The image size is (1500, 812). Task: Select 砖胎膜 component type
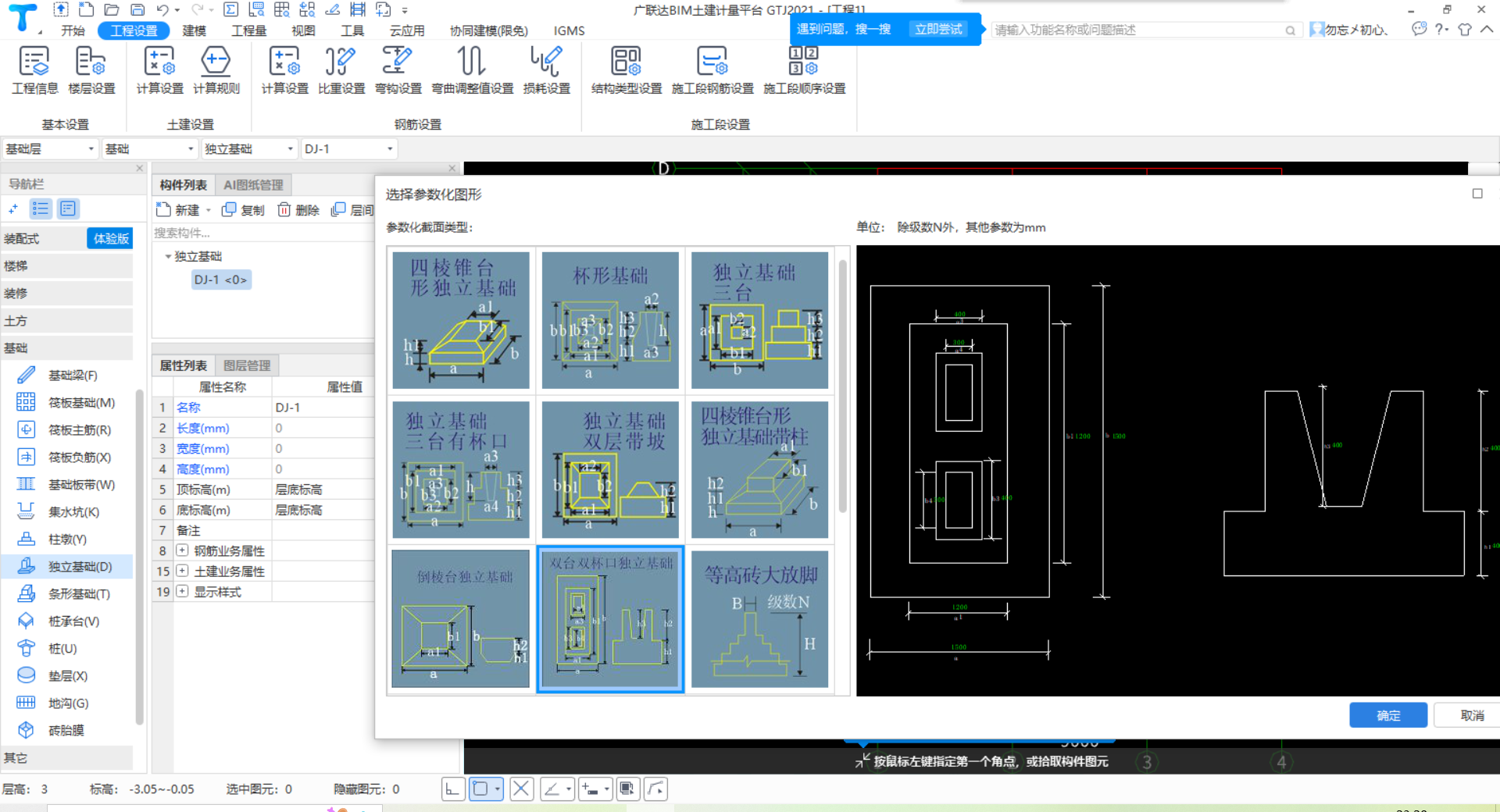67,731
